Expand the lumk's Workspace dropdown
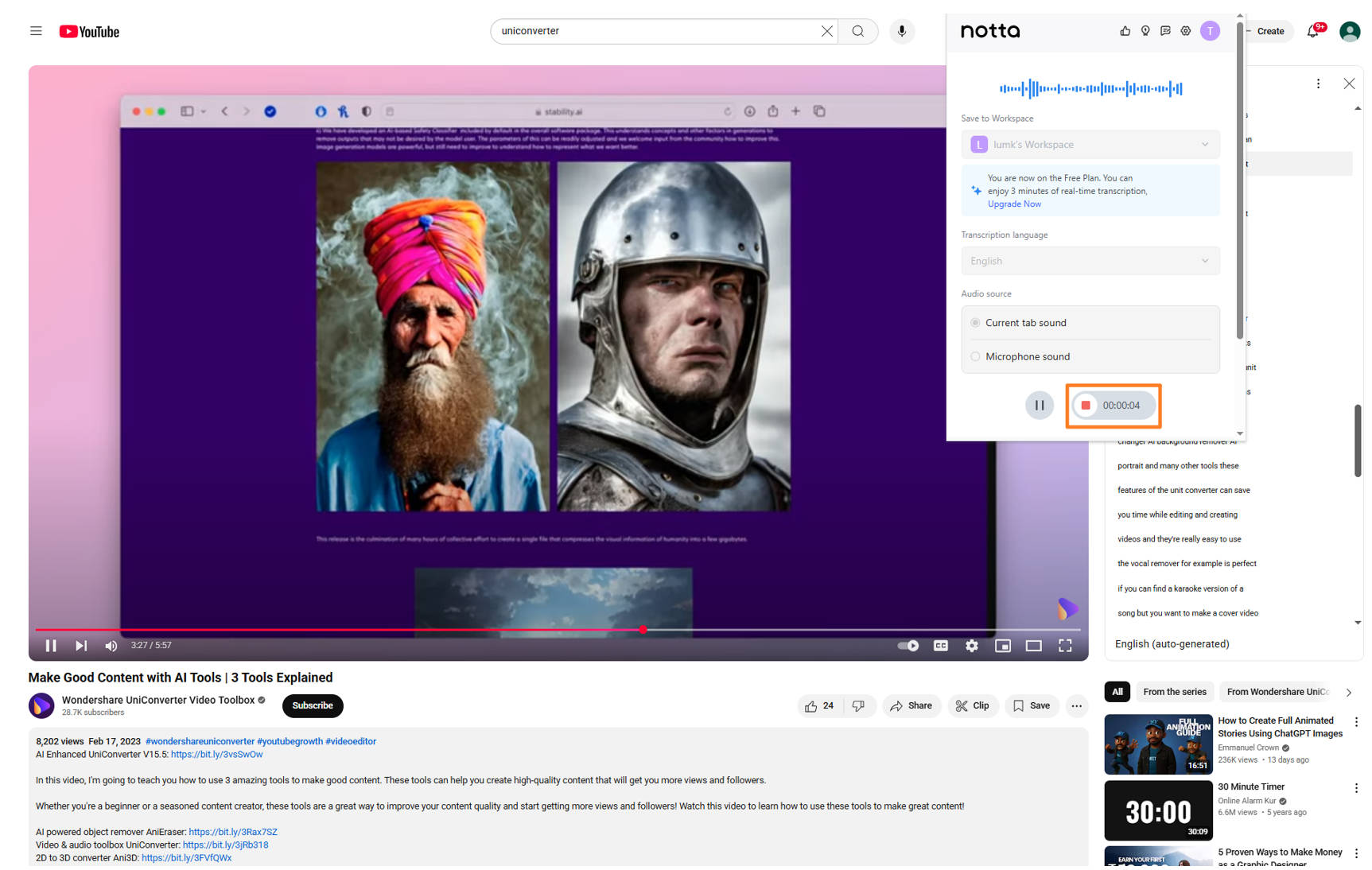The width and height of the screenshot is (1372, 870). (x=1090, y=145)
